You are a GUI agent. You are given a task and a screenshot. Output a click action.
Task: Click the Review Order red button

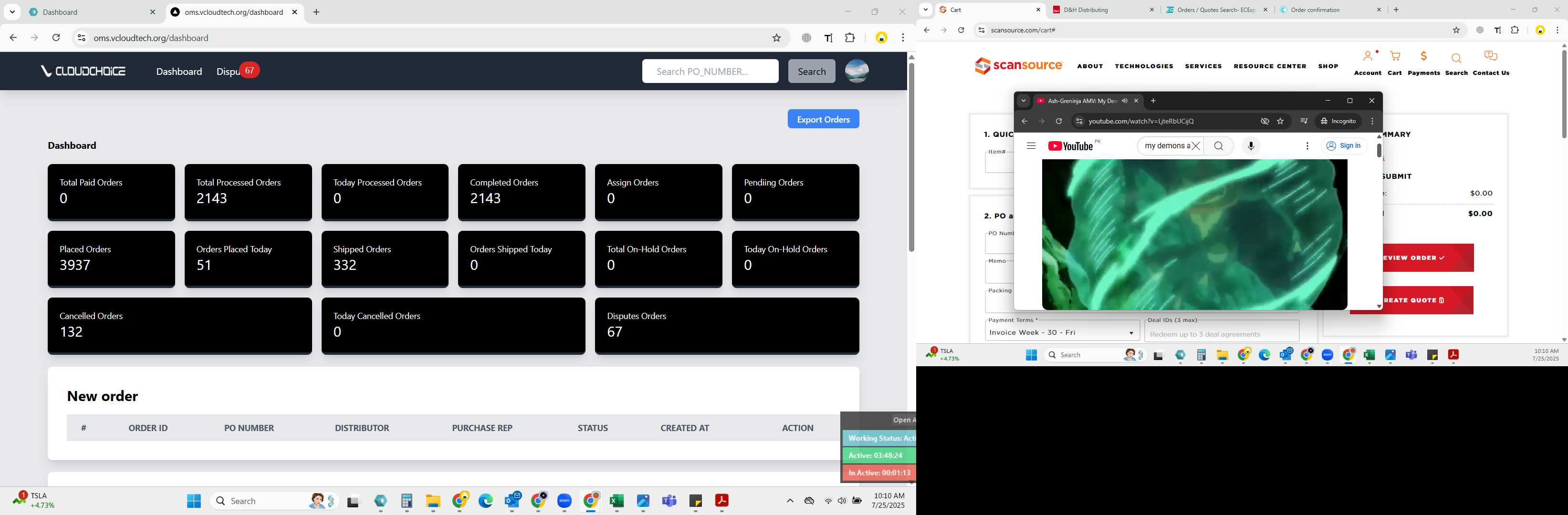click(x=1427, y=258)
